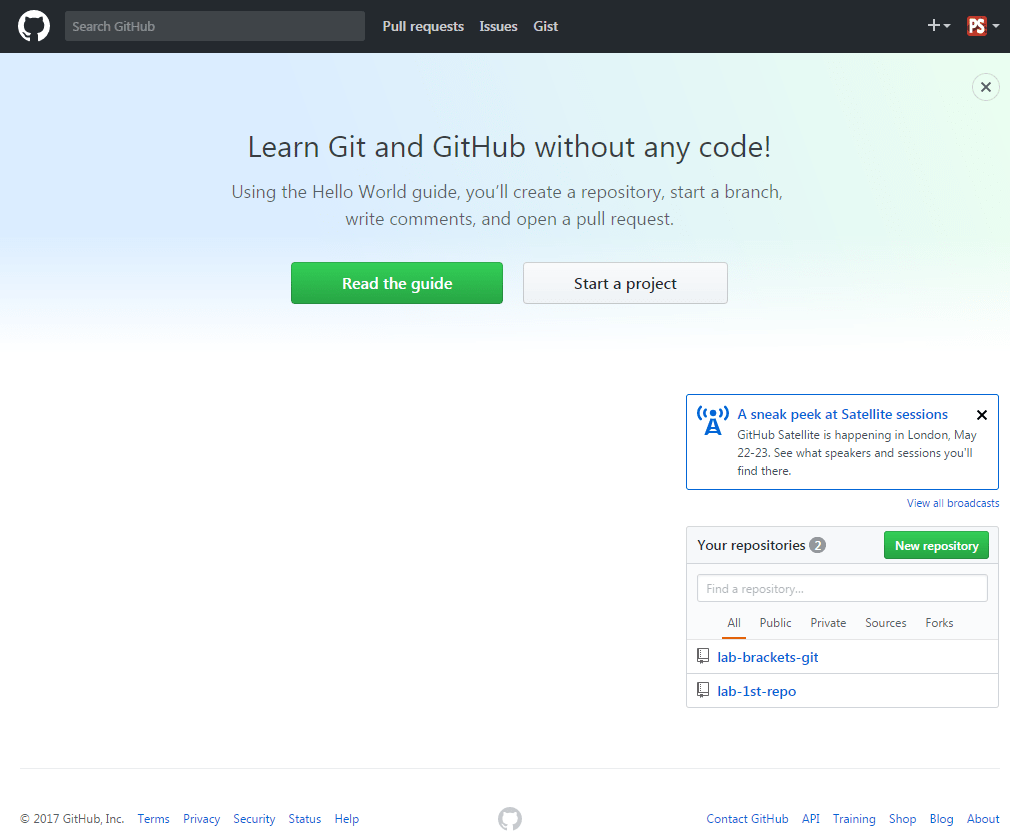
Task: Open the About footer link
Action: [x=983, y=819]
